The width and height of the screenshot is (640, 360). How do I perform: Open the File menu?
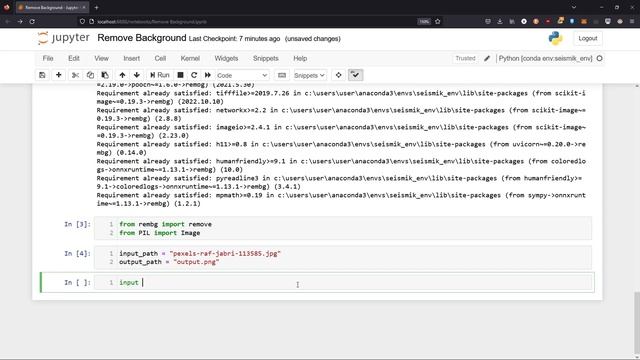(x=48, y=58)
